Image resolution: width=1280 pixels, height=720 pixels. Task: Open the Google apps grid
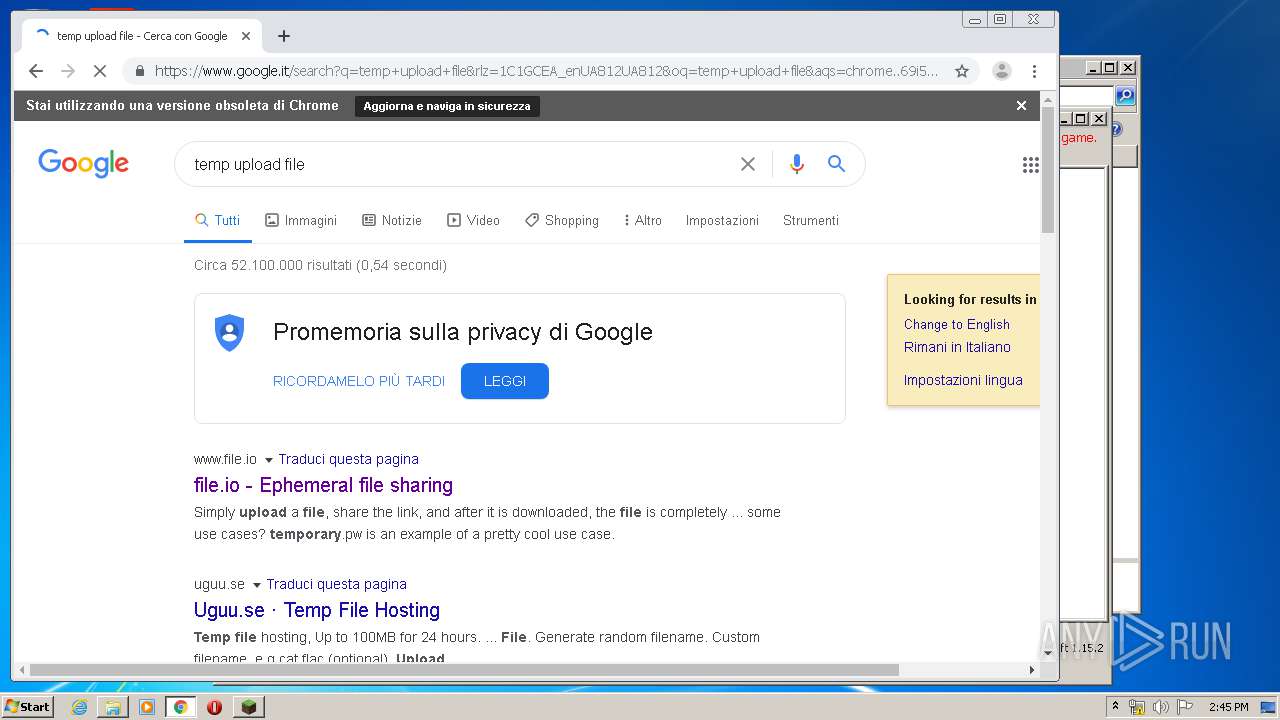[x=1030, y=165]
